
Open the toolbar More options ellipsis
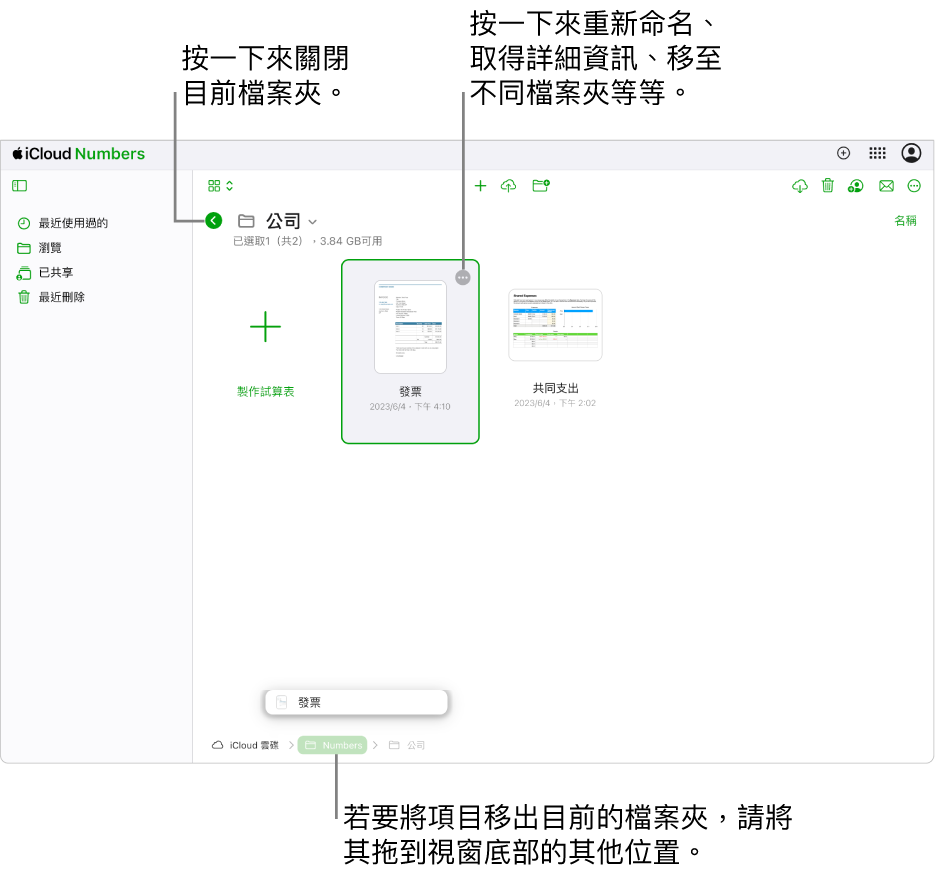tap(914, 186)
